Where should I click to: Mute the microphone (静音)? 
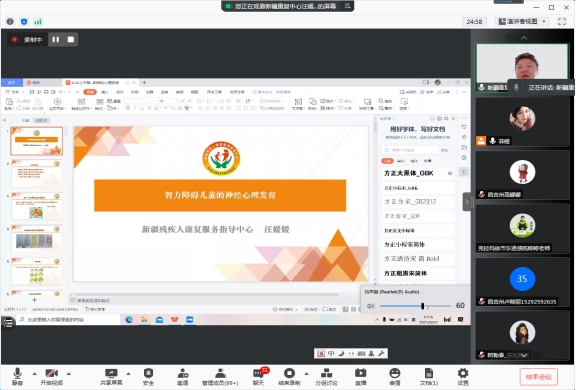tap(17, 376)
